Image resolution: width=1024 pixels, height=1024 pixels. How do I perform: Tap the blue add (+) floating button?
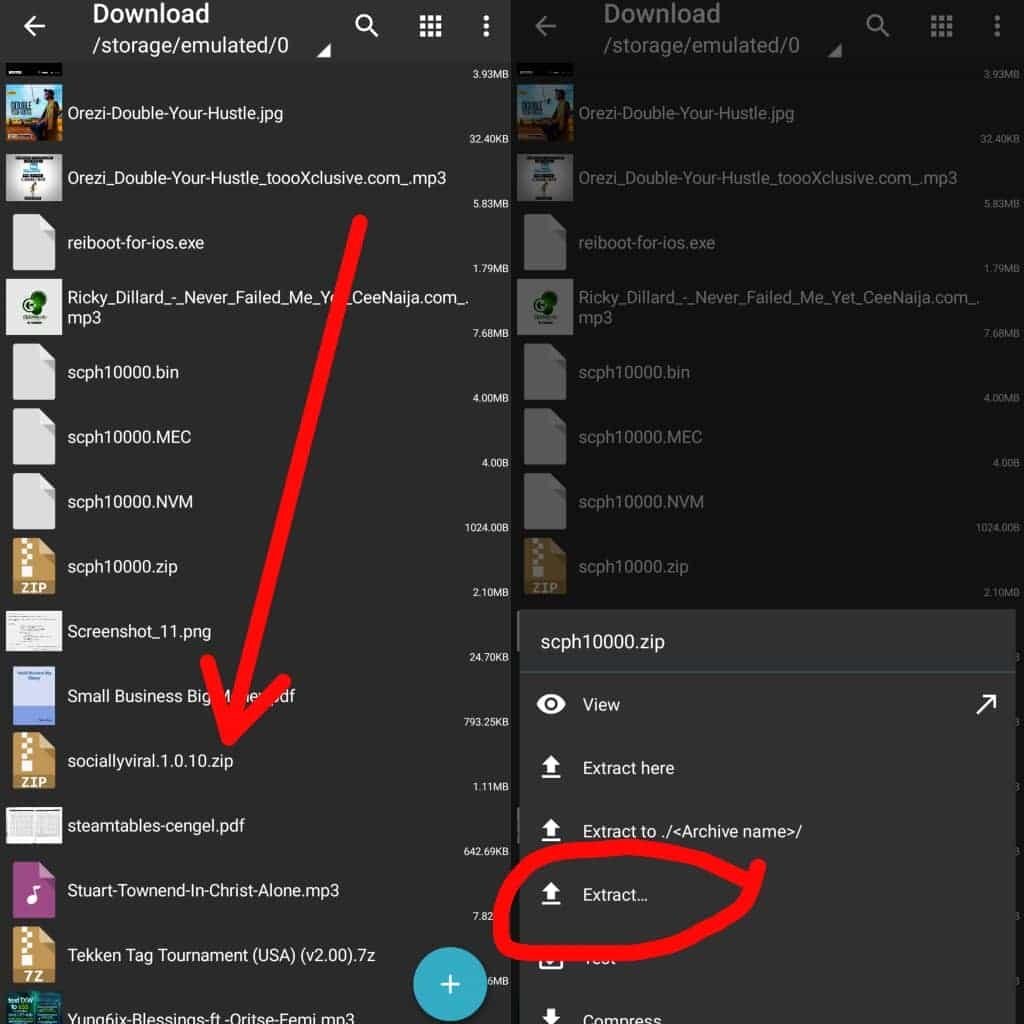pyautogui.click(x=450, y=984)
